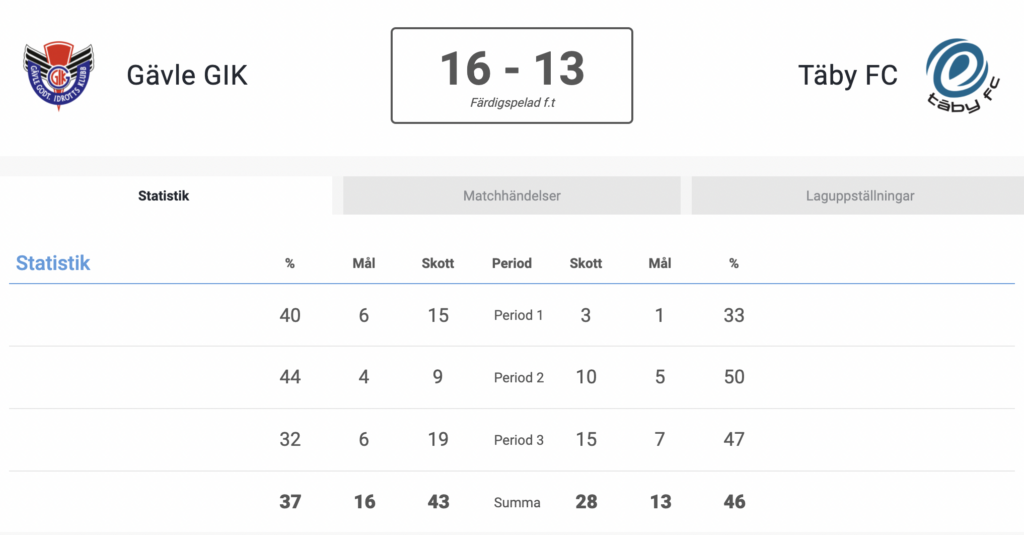Click the Period column header
1024x535 pixels.
[x=511, y=263]
